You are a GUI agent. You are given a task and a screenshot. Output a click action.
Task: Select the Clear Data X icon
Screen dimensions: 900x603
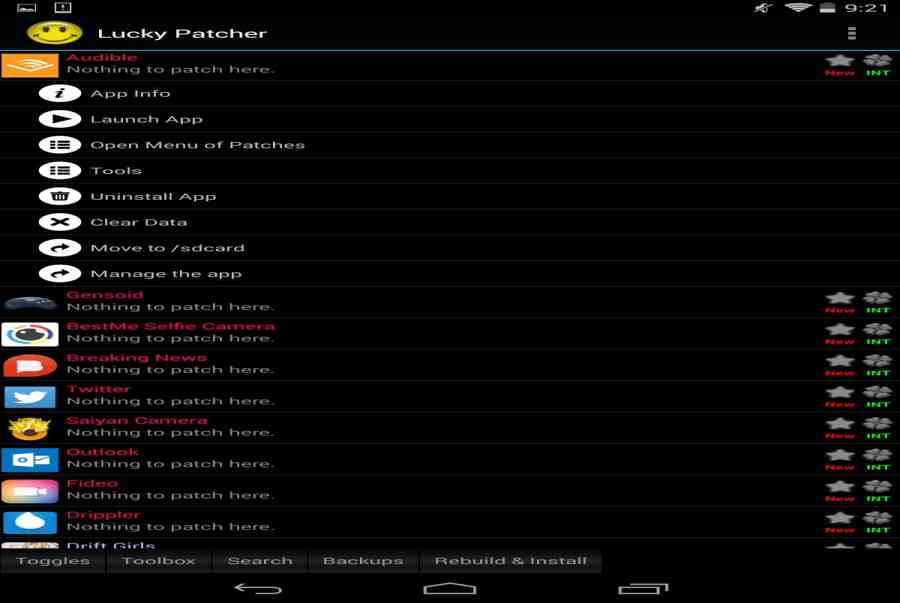coord(59,223)
